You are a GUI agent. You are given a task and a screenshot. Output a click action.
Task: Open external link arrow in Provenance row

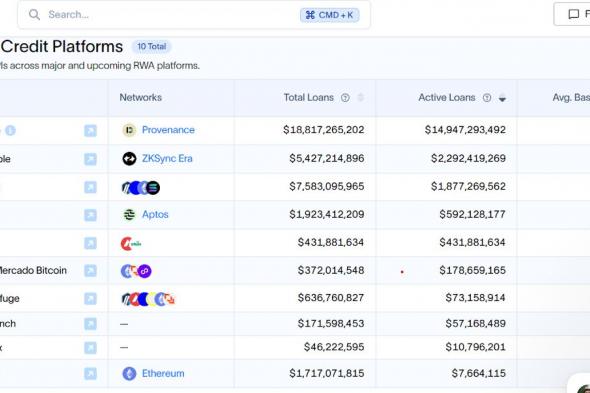(x=90, y=131)
